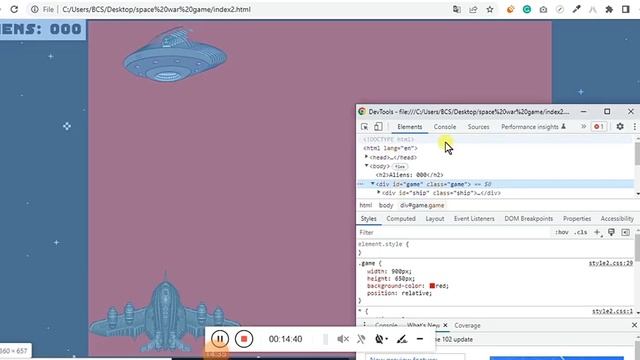Bookmark this page with the star icon
640x360 pixels.
tap(490, 9)
